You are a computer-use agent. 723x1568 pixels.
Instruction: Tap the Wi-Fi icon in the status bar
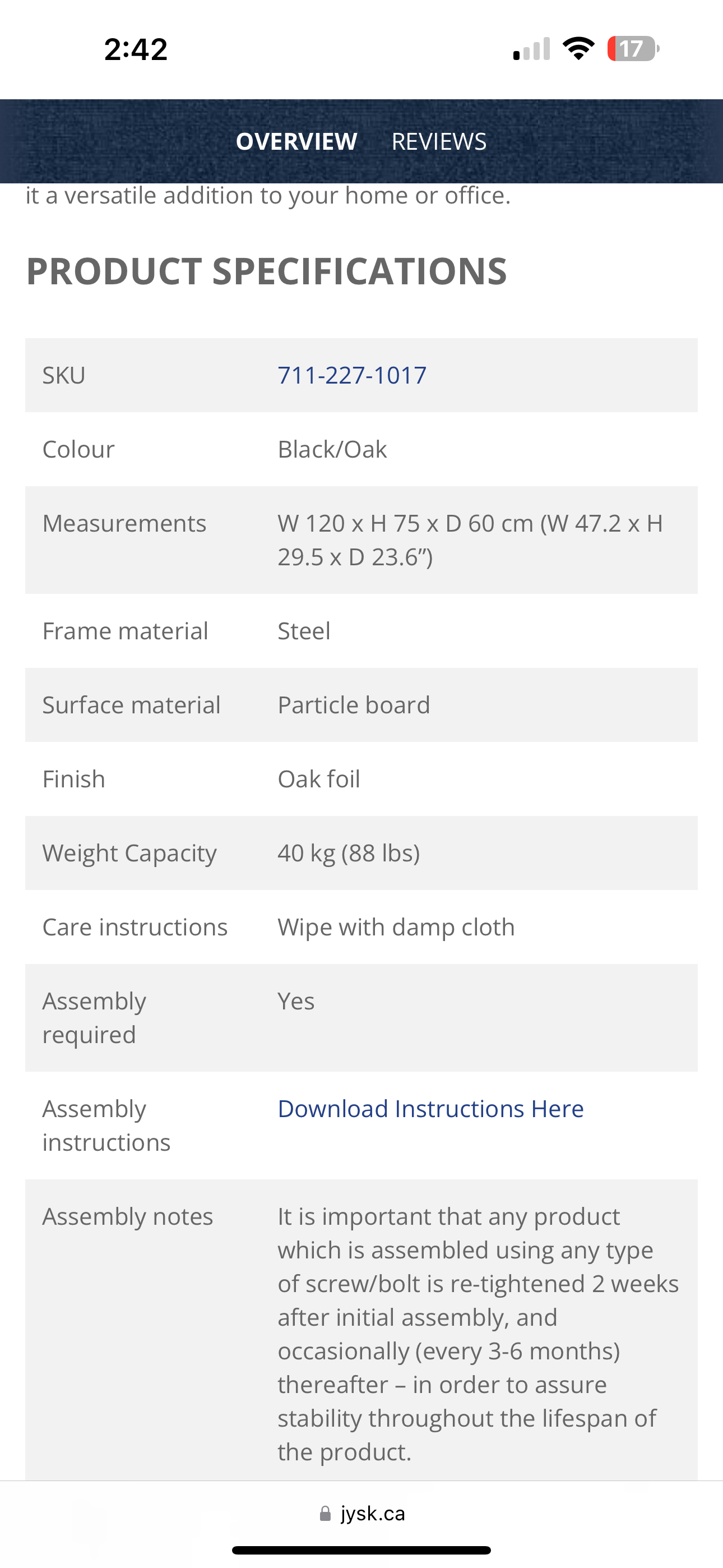578,49
